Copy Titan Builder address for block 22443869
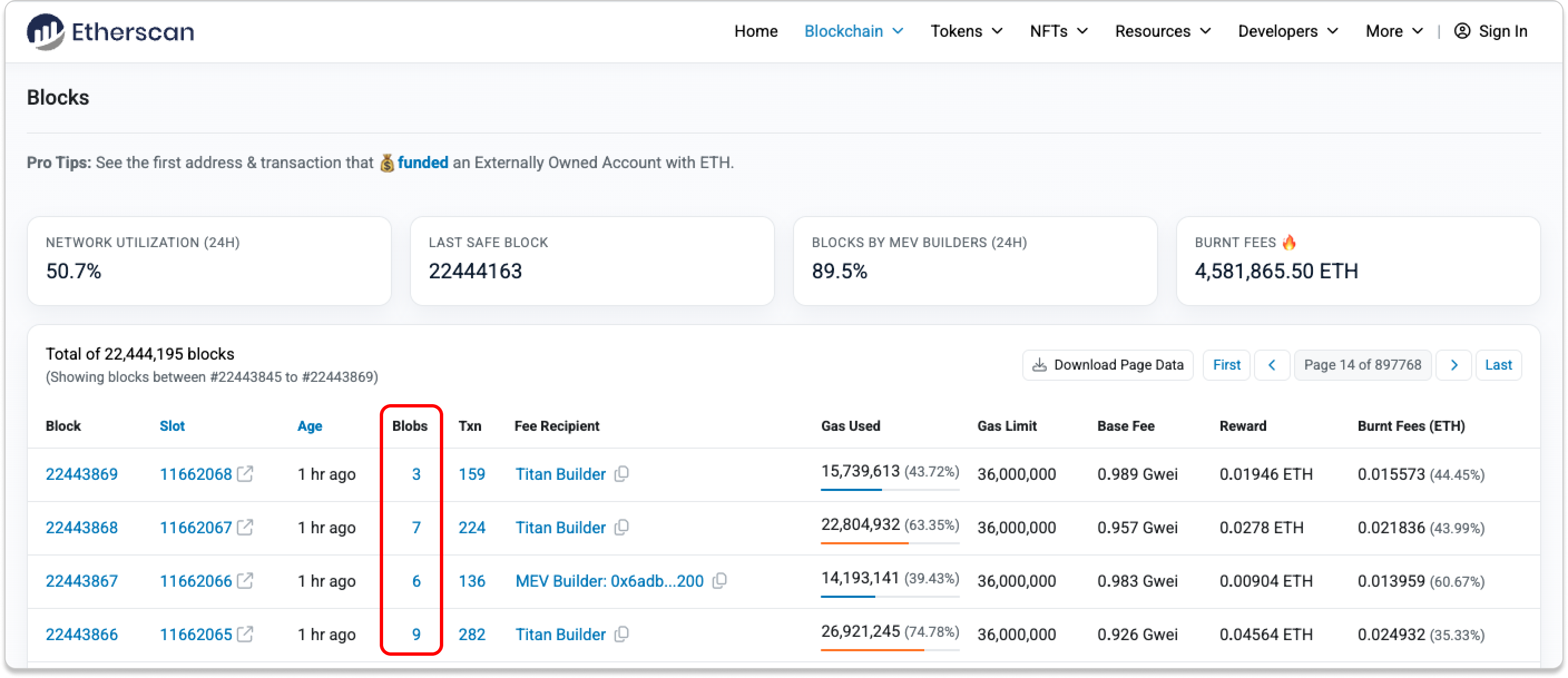 coord(621,474)
